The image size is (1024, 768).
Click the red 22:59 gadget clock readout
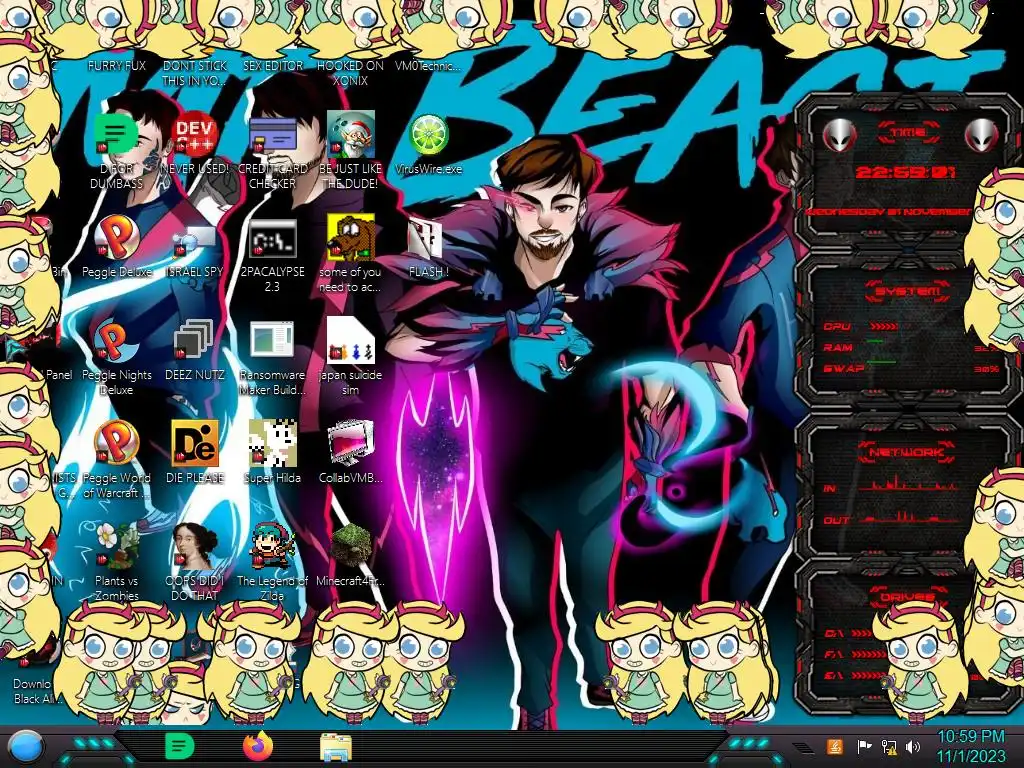point(906,172)
